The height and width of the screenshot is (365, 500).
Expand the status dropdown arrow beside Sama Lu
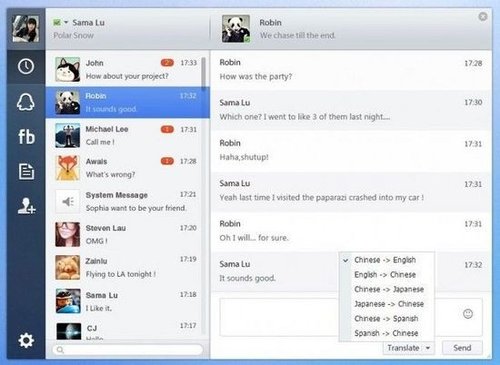66,22
